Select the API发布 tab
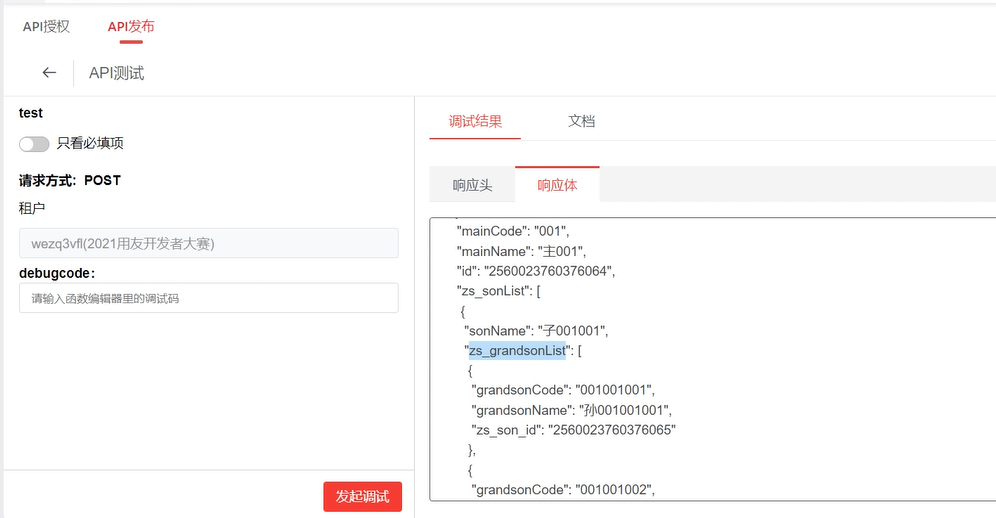The image size is (996, 518). pyautogui.click(x=131, y=27)
